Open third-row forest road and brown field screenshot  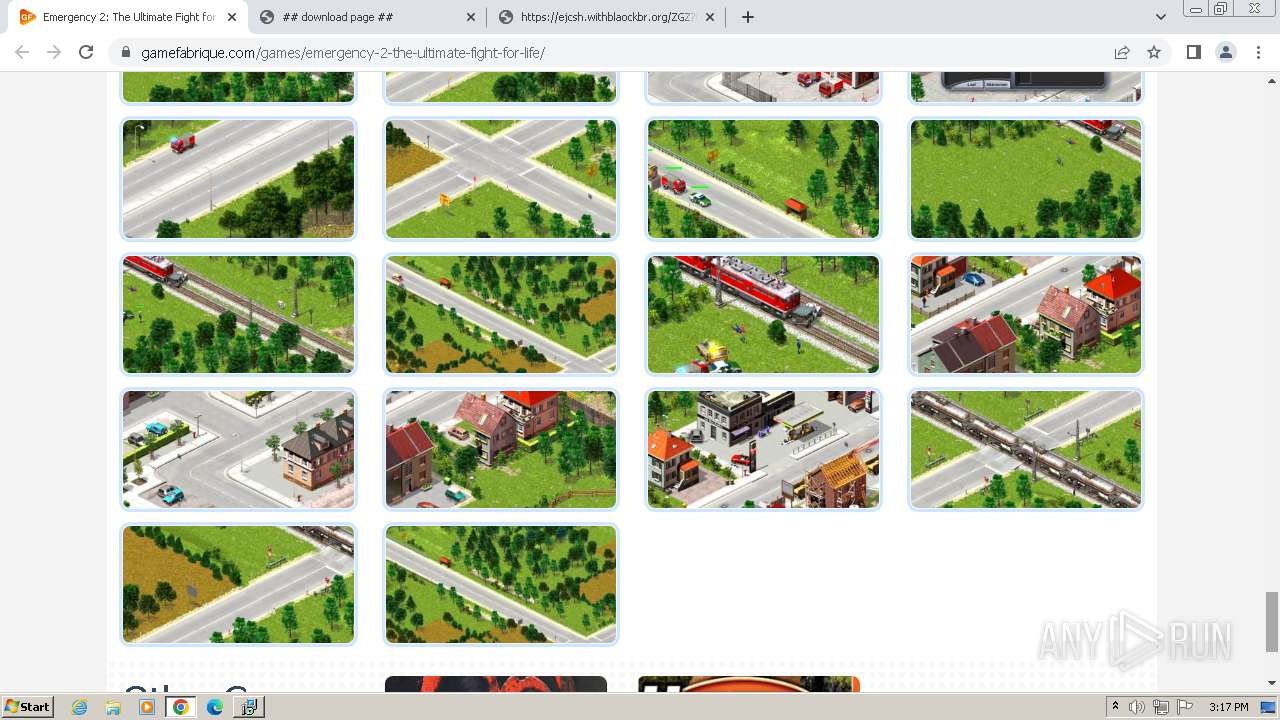(501, 314)
